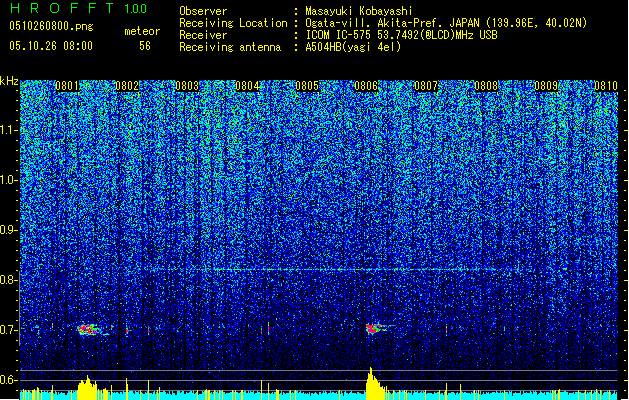This screenshot has height=400, width=629.
Task: Click the meteor count value 56
Action: pyautogui.click(x=145, y=46)
